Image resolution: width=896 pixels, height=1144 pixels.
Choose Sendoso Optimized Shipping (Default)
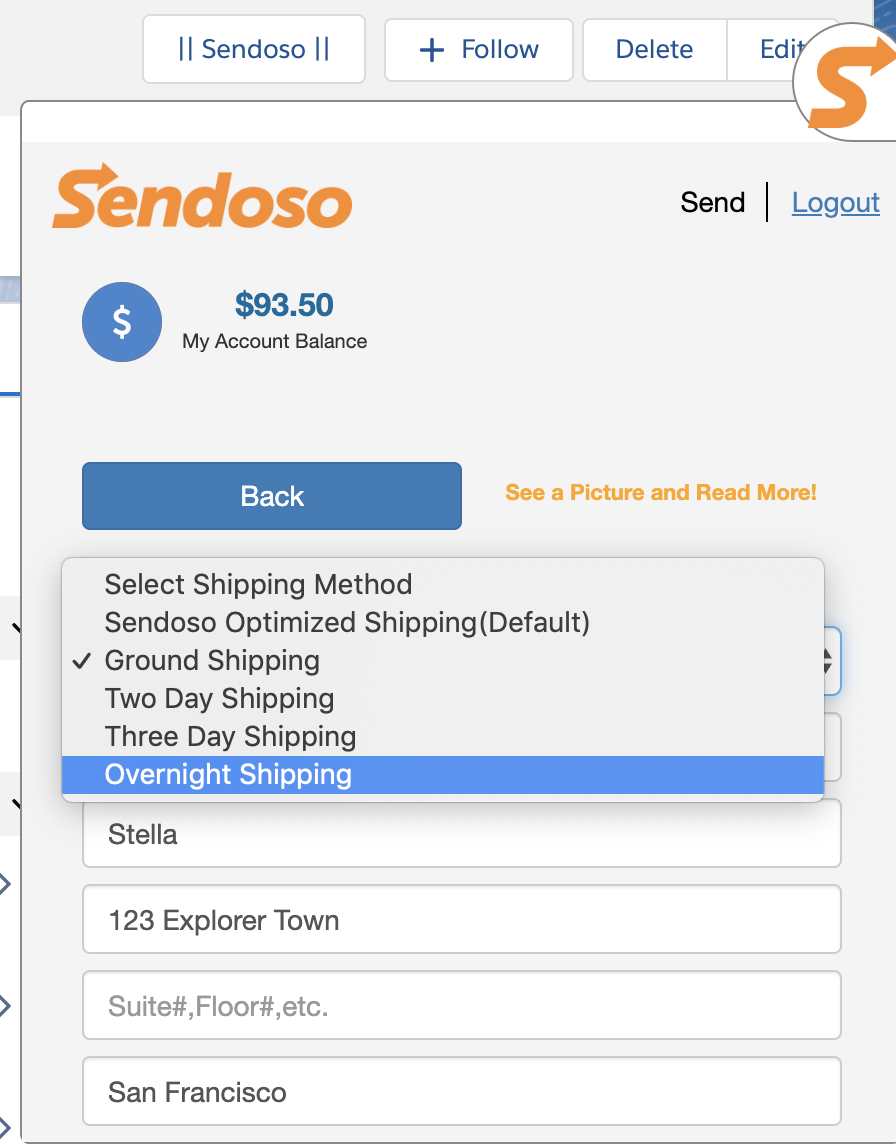347,623
